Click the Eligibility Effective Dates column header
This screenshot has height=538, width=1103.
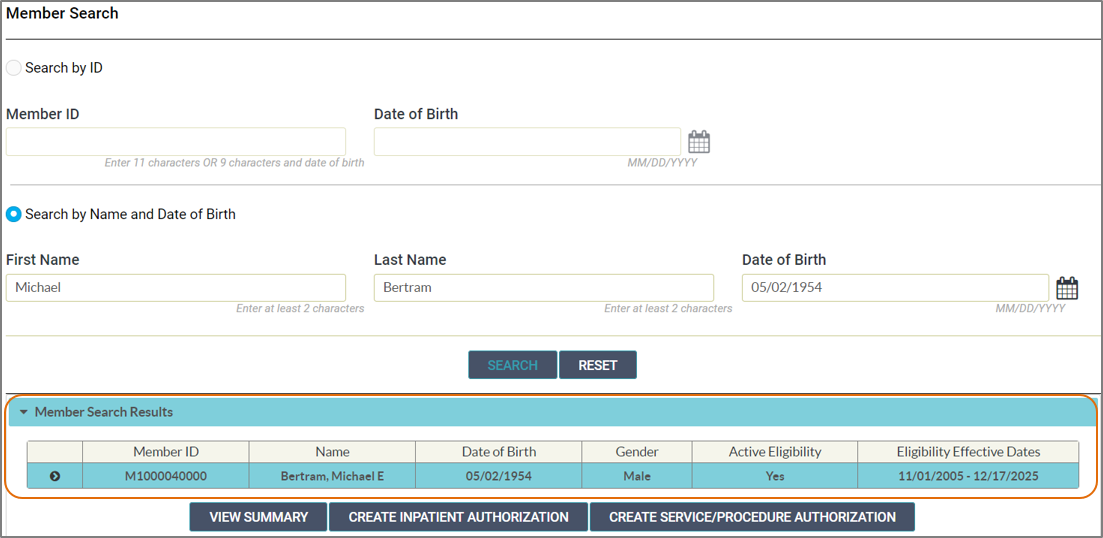pyautogui.click(x=968, y=452)
